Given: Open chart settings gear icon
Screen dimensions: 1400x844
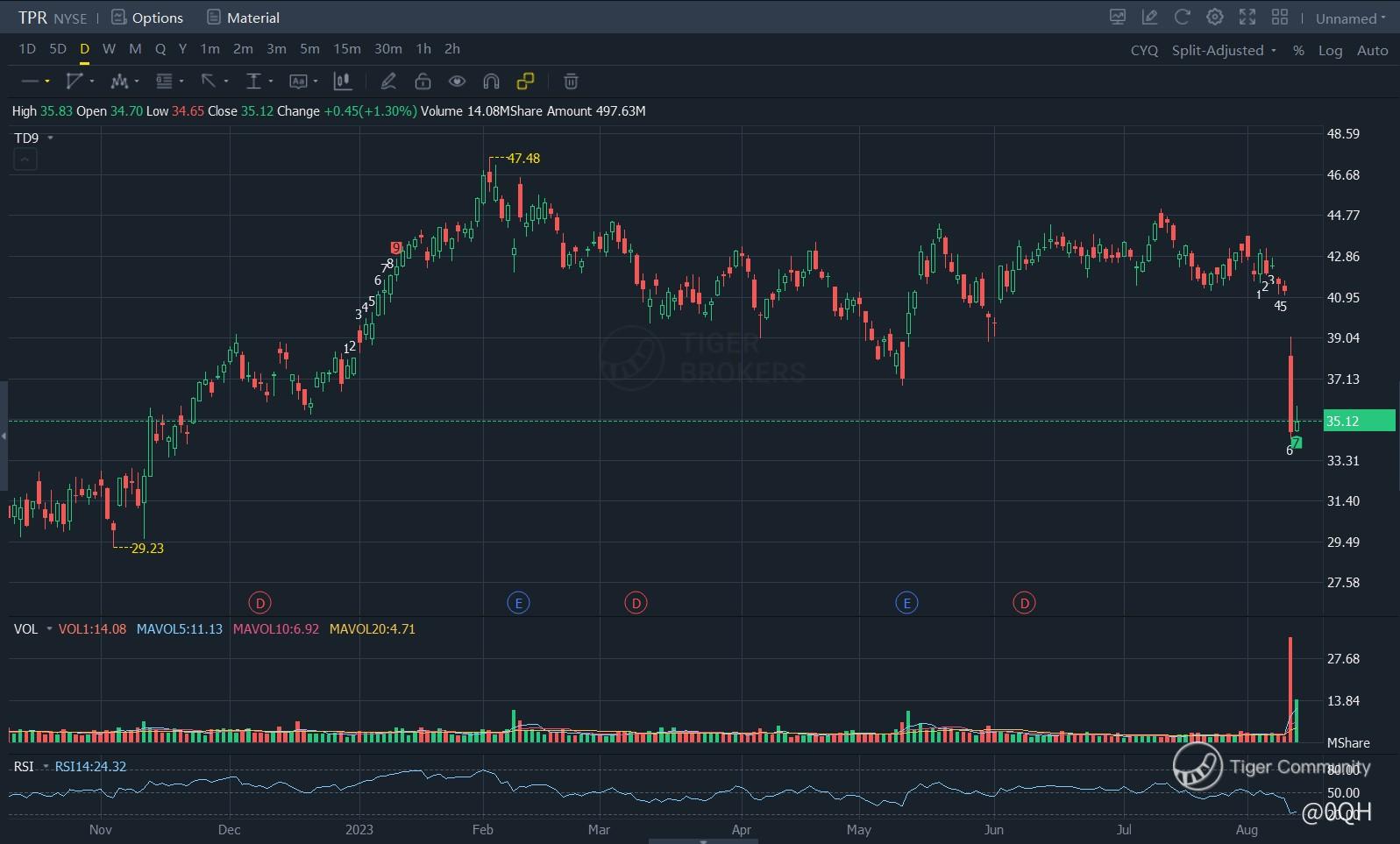Looking at the screenshot, I should 1214,18.
